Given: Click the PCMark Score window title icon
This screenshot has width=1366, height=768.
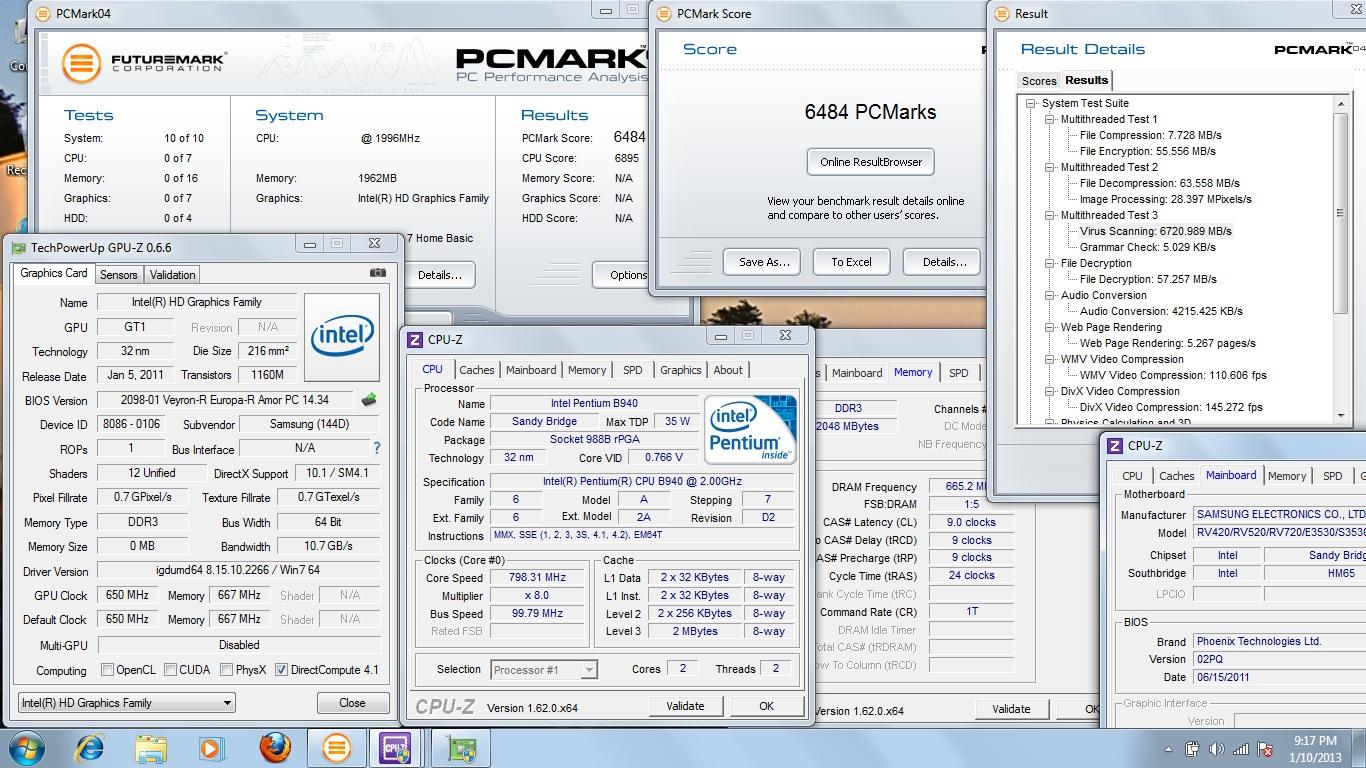Looking at the screenshot, I should [664, 13].
